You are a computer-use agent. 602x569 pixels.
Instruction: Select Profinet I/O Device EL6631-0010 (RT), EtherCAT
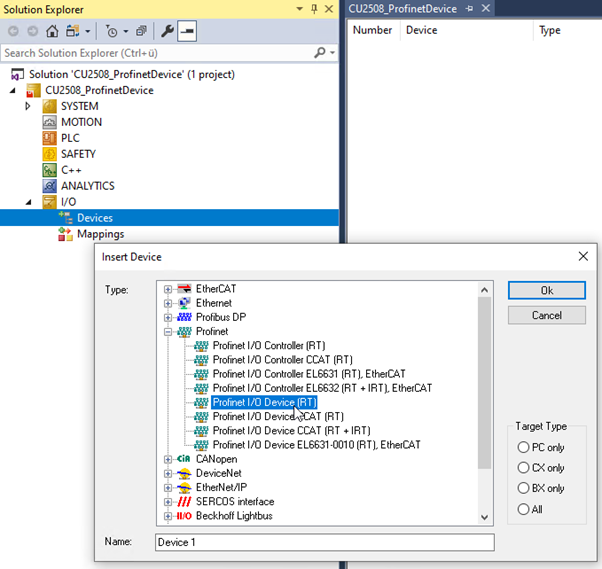click(316, 445)
